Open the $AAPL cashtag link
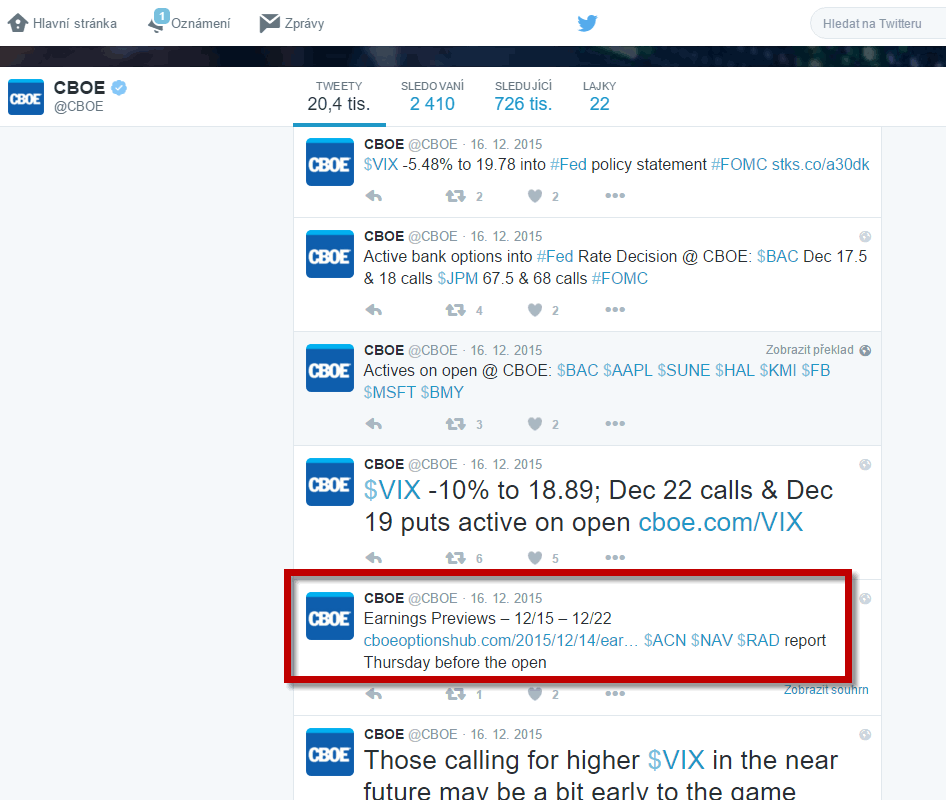Image resolution: width=946 pixels, height=800 pixels. [x=627, y=370]
